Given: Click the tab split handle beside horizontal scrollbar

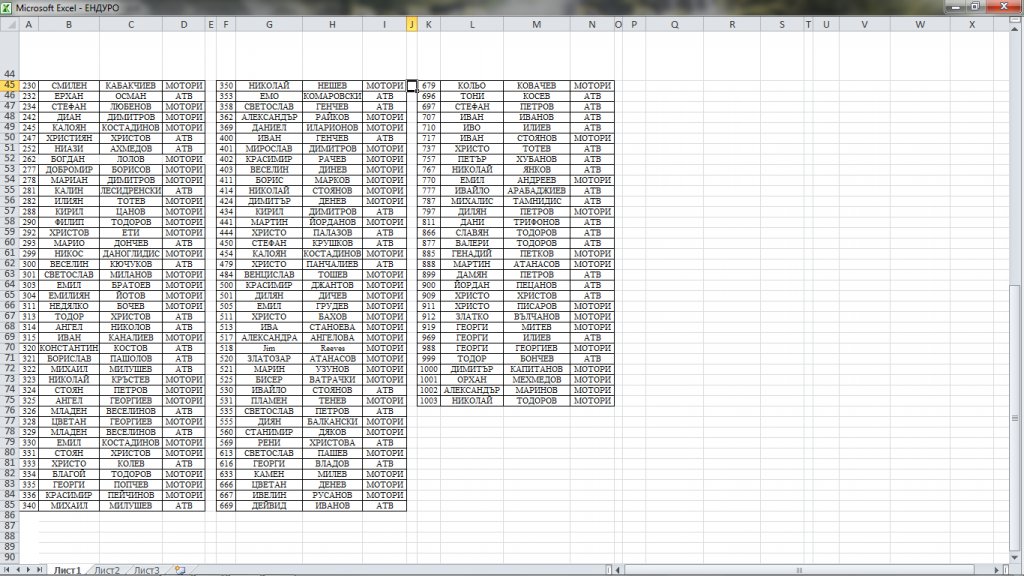Looking at the screenshot, I should pos(609,570).
